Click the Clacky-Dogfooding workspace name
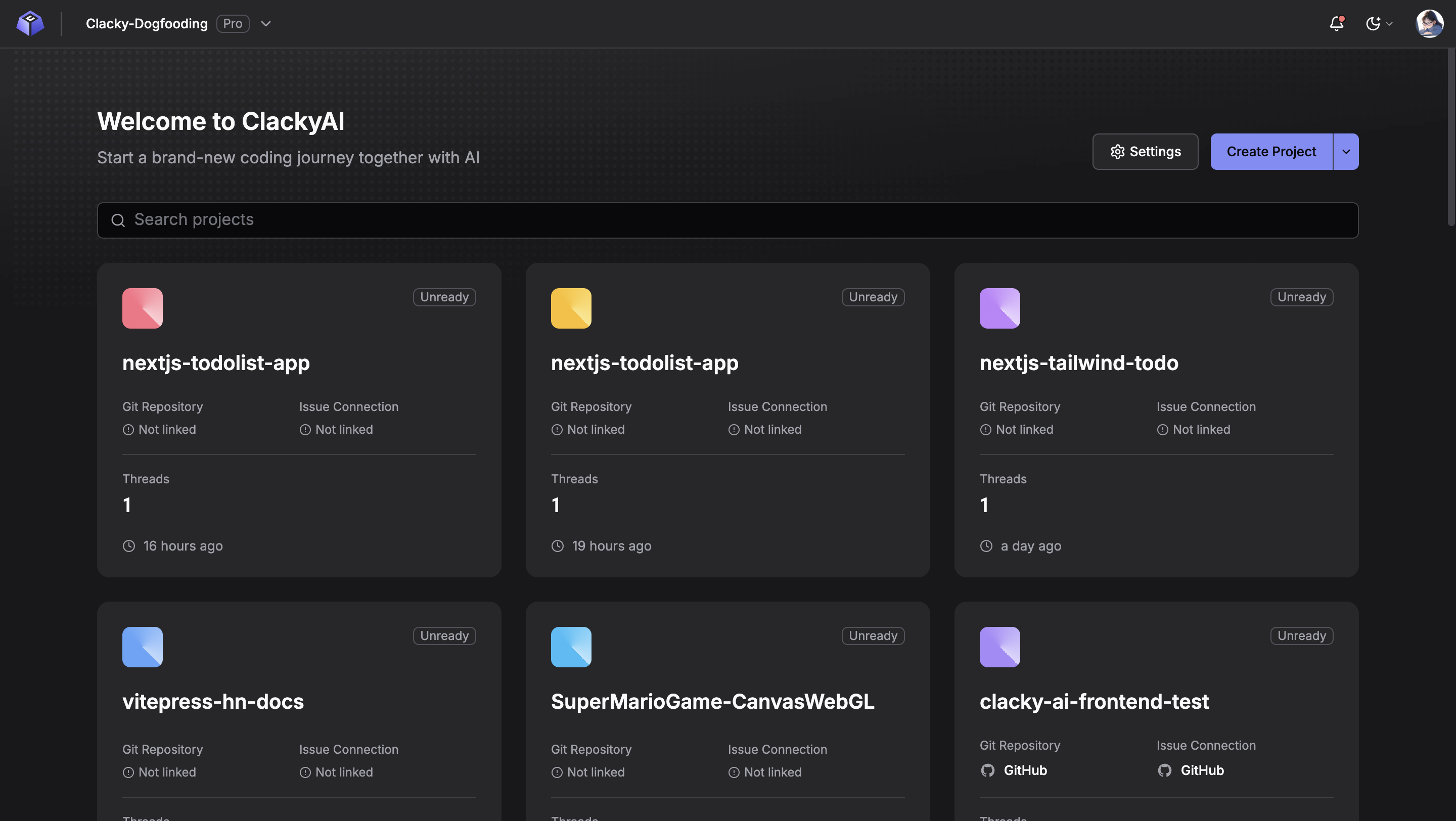Screen dimensions: 1456x821 (x=147, y=24)
